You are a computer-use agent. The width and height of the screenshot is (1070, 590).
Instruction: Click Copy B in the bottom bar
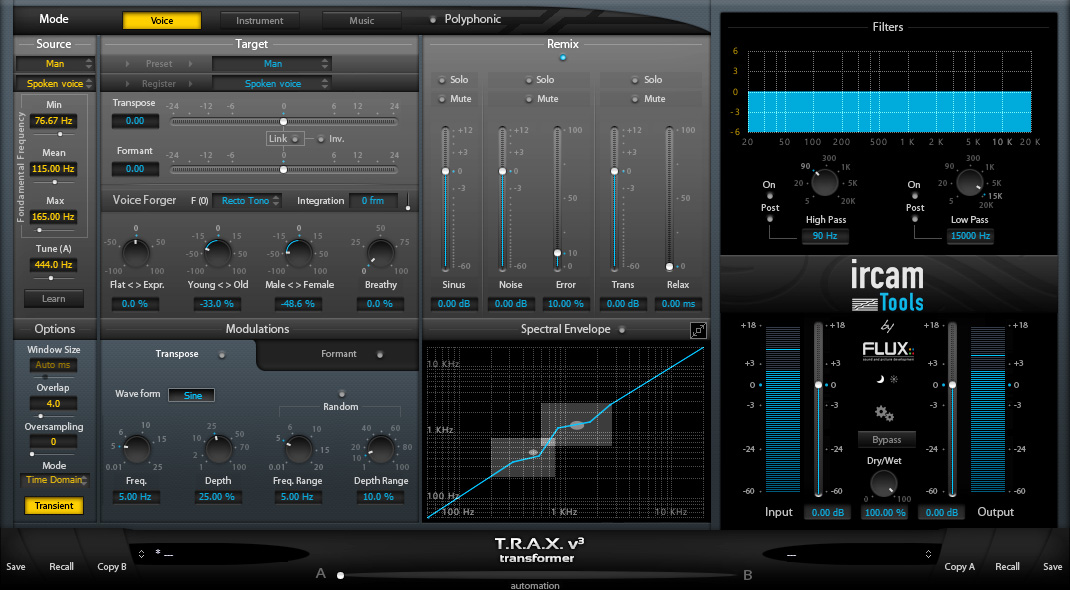point(112,566)
